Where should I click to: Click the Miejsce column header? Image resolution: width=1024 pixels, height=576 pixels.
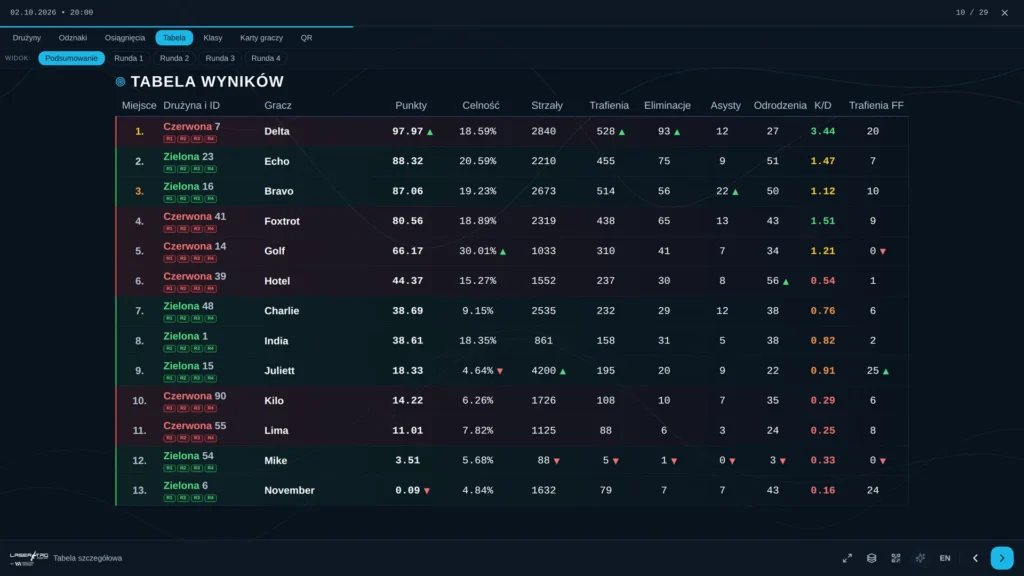(x=139, y=105)
